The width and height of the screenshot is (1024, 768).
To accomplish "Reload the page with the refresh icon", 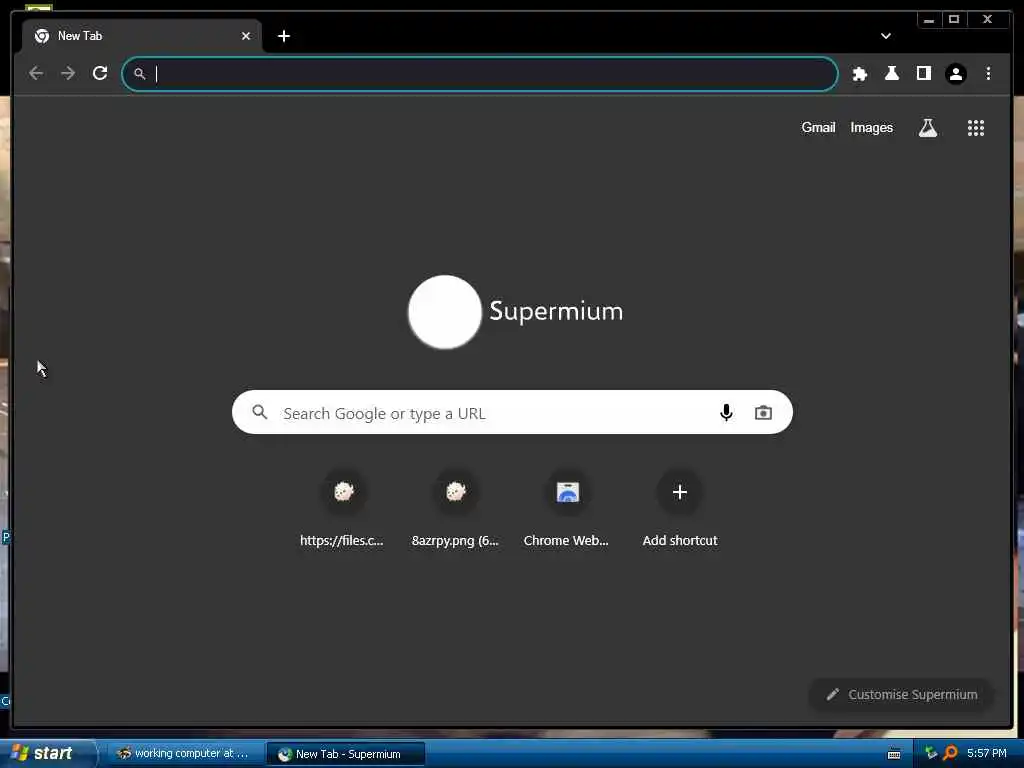I will 100,73.
